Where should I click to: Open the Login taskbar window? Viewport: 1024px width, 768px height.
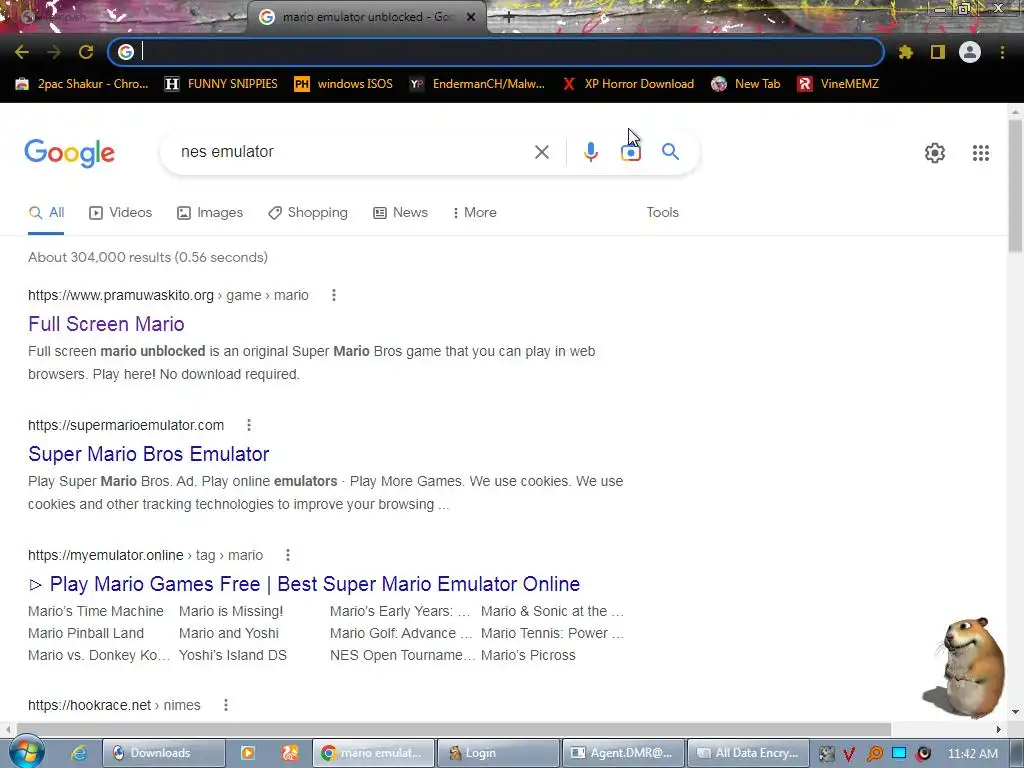(498, 753)
